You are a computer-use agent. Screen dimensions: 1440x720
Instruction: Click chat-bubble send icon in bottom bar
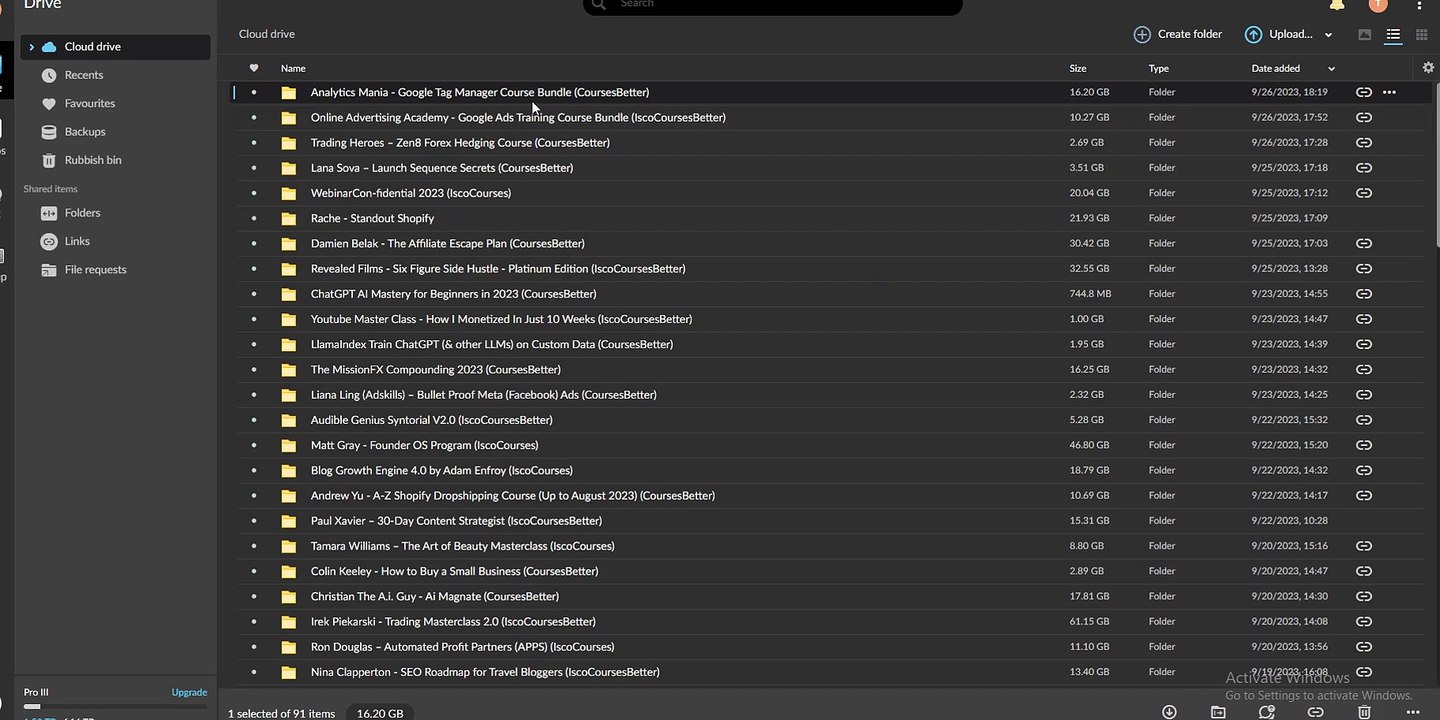pyautogui.click(x=1267, y=712)
